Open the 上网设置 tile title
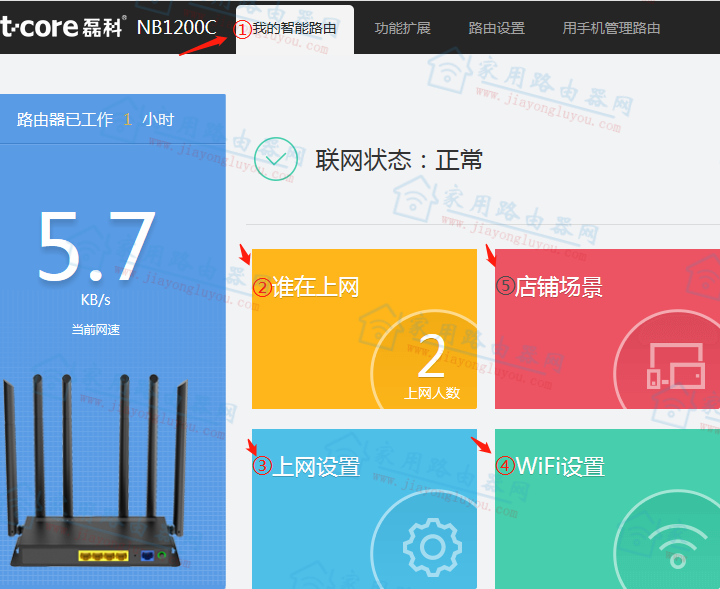The height and width of the screenshot is (589, 720). click(x=316, y=466)
